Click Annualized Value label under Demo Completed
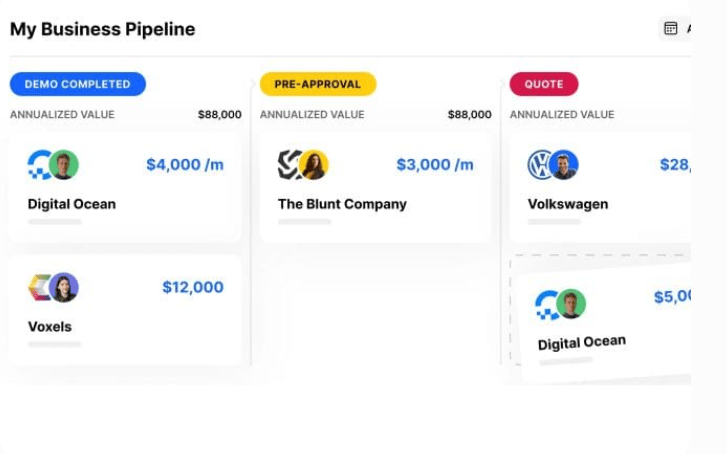Image resolution: width=727 pixels, height=454 pixels. coord(62,115)
